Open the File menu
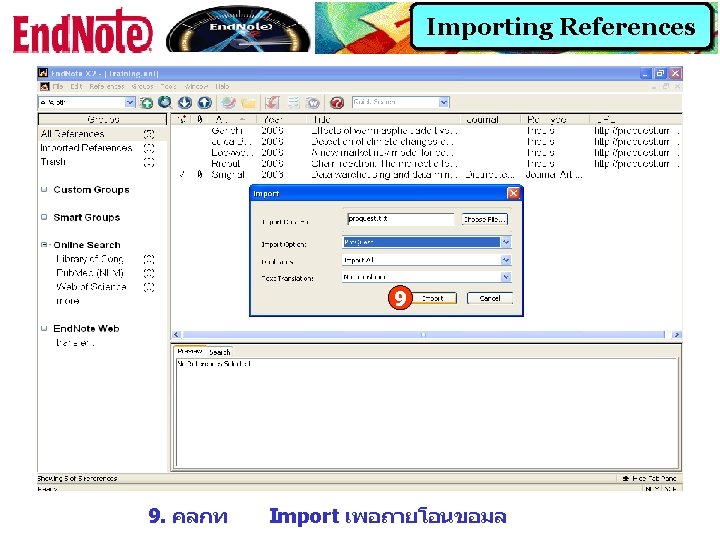Viewport: 720px width, 540px height. 58,86
